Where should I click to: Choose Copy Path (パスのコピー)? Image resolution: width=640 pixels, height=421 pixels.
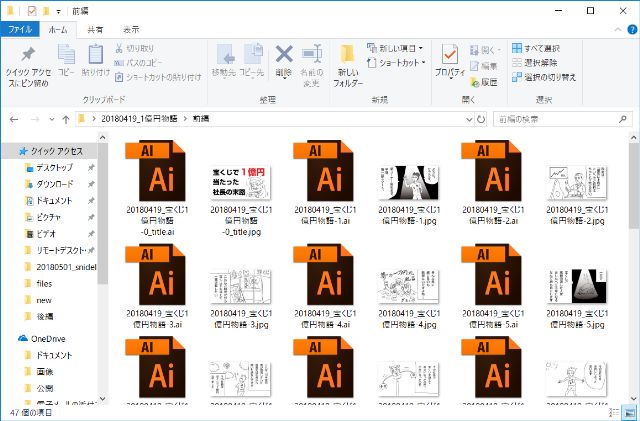[138, 62]
